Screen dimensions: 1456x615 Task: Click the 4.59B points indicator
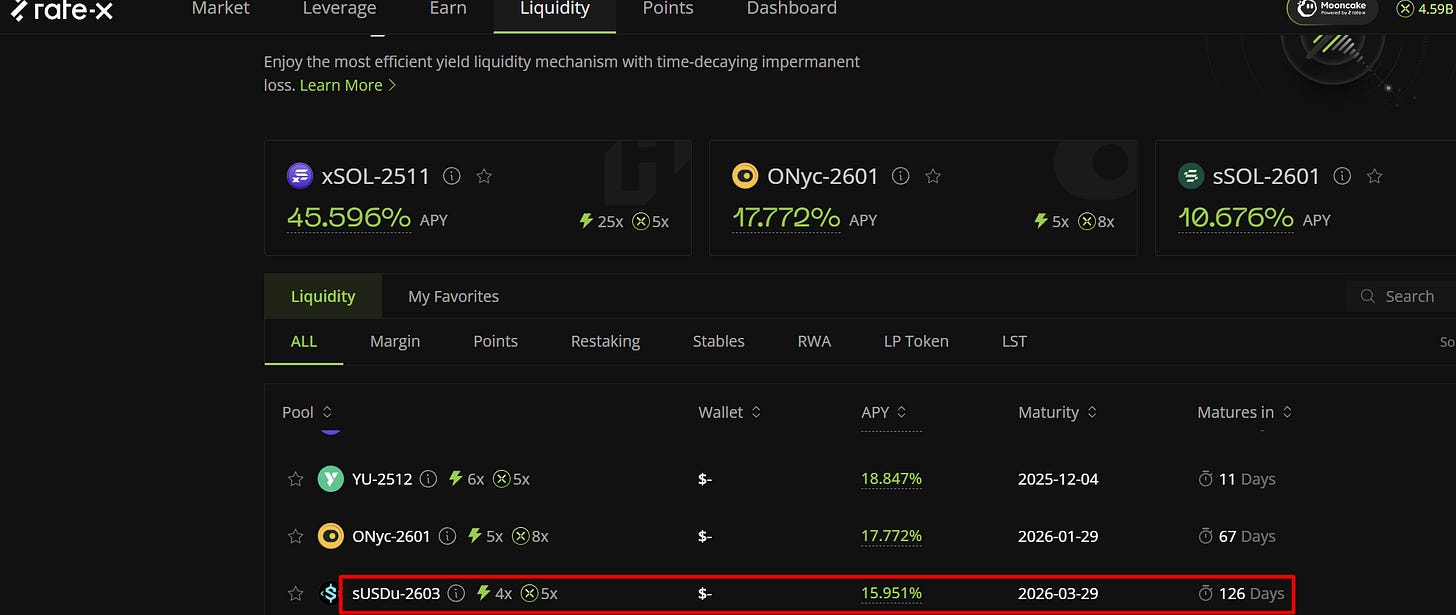[1426, 9]
